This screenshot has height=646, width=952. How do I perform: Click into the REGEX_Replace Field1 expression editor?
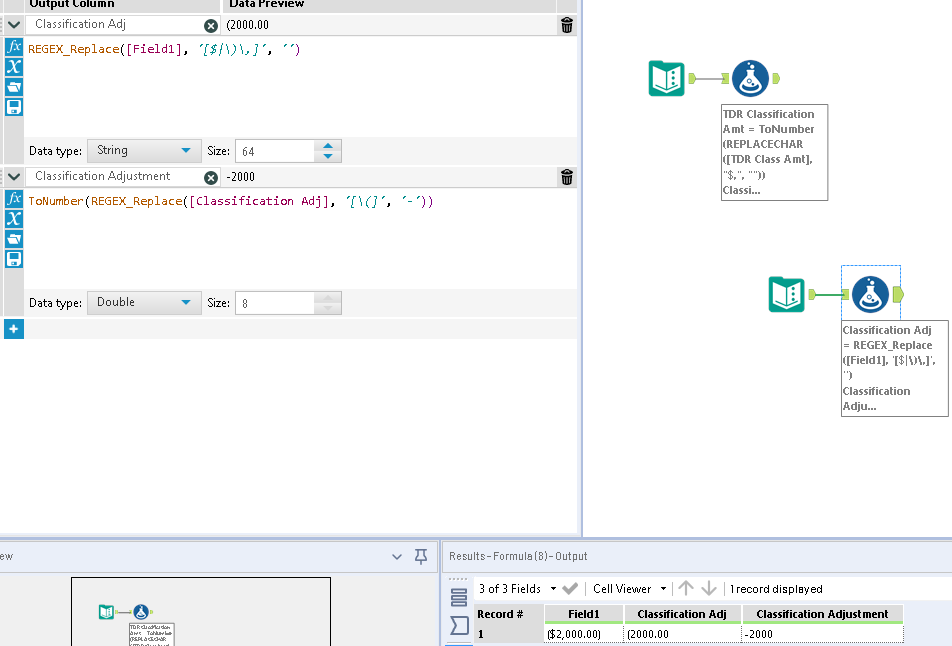301,86
